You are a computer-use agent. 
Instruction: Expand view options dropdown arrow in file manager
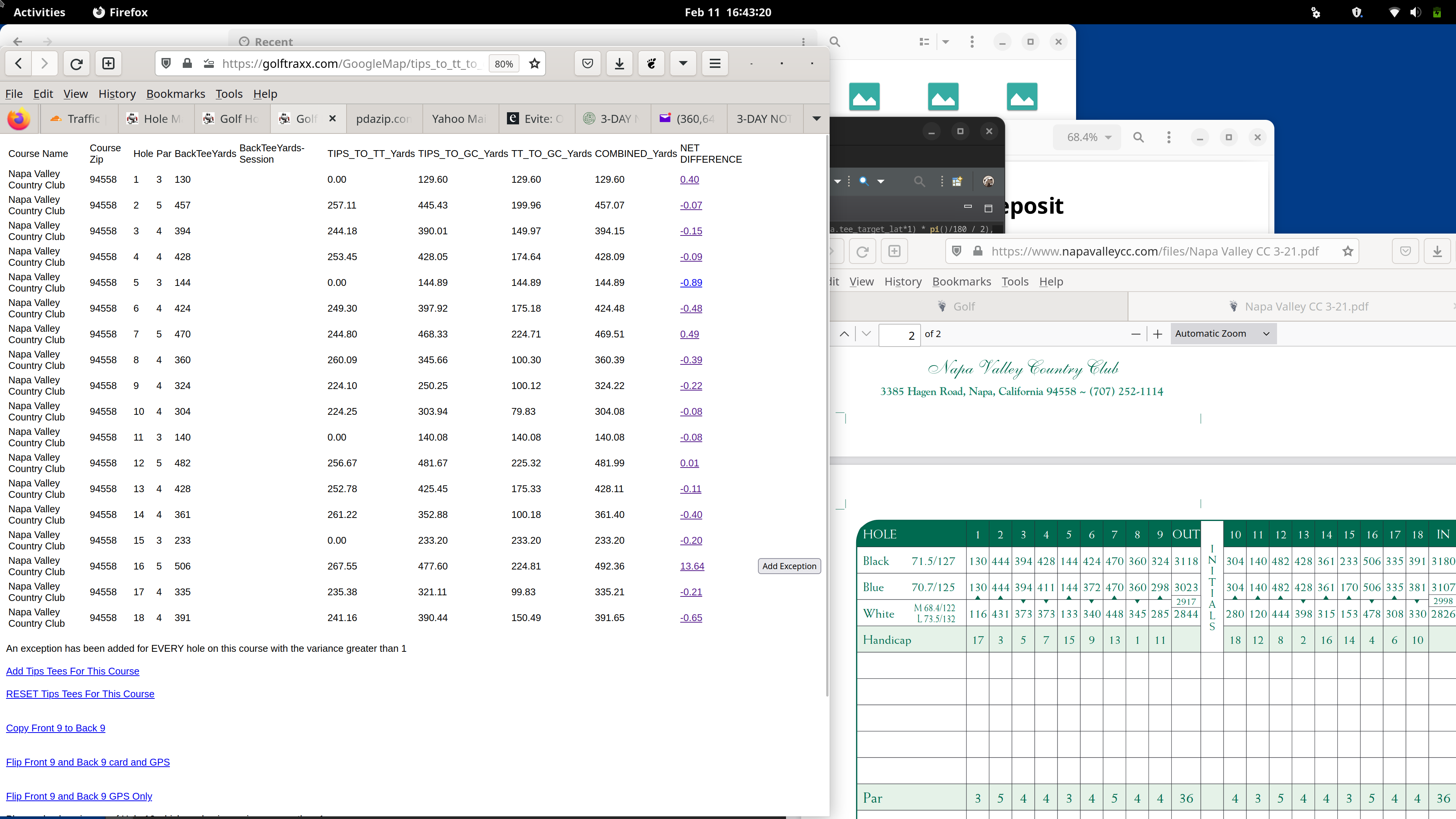tap(946, 42)
